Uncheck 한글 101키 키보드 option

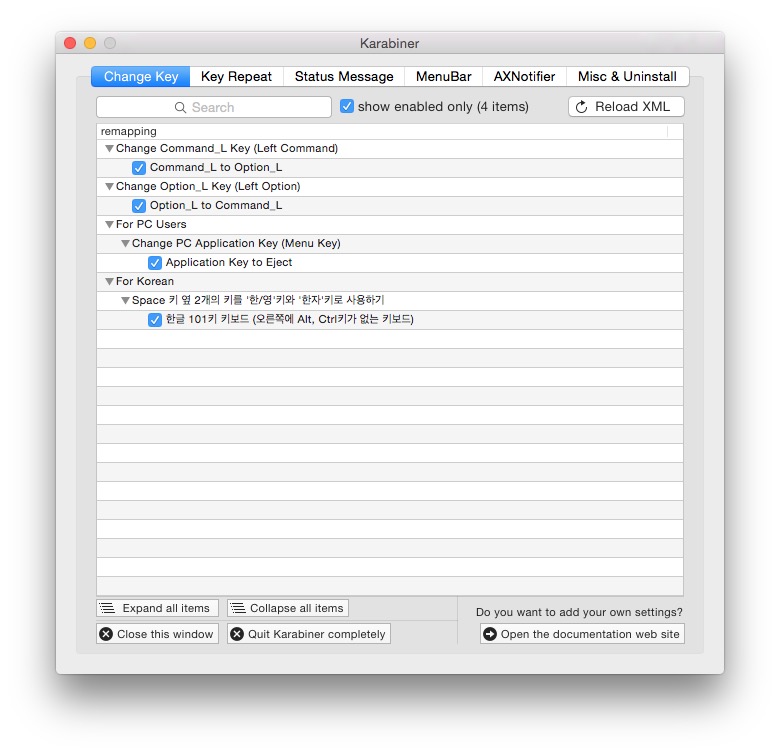pyautogui.click(x=155, y=319)
